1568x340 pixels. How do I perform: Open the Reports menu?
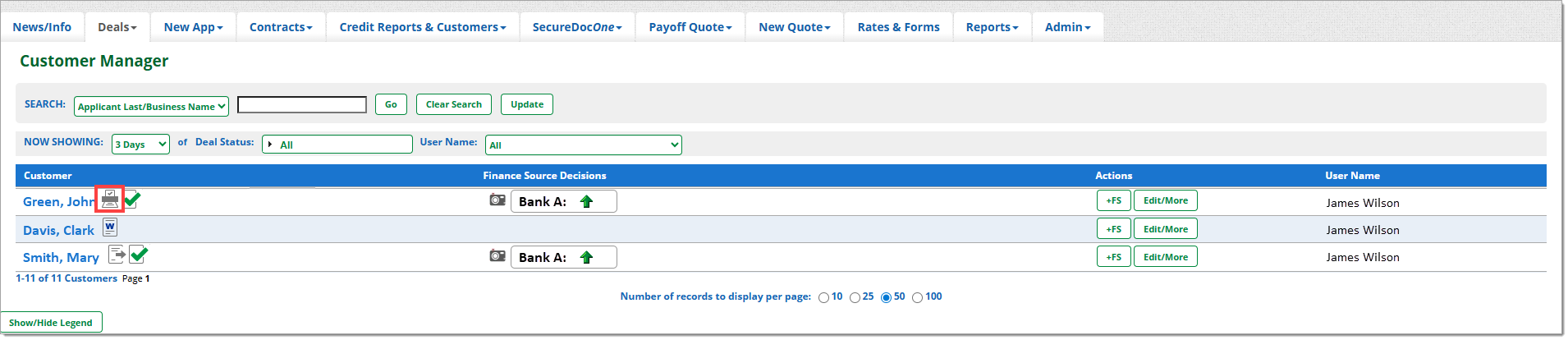[991, 27]
